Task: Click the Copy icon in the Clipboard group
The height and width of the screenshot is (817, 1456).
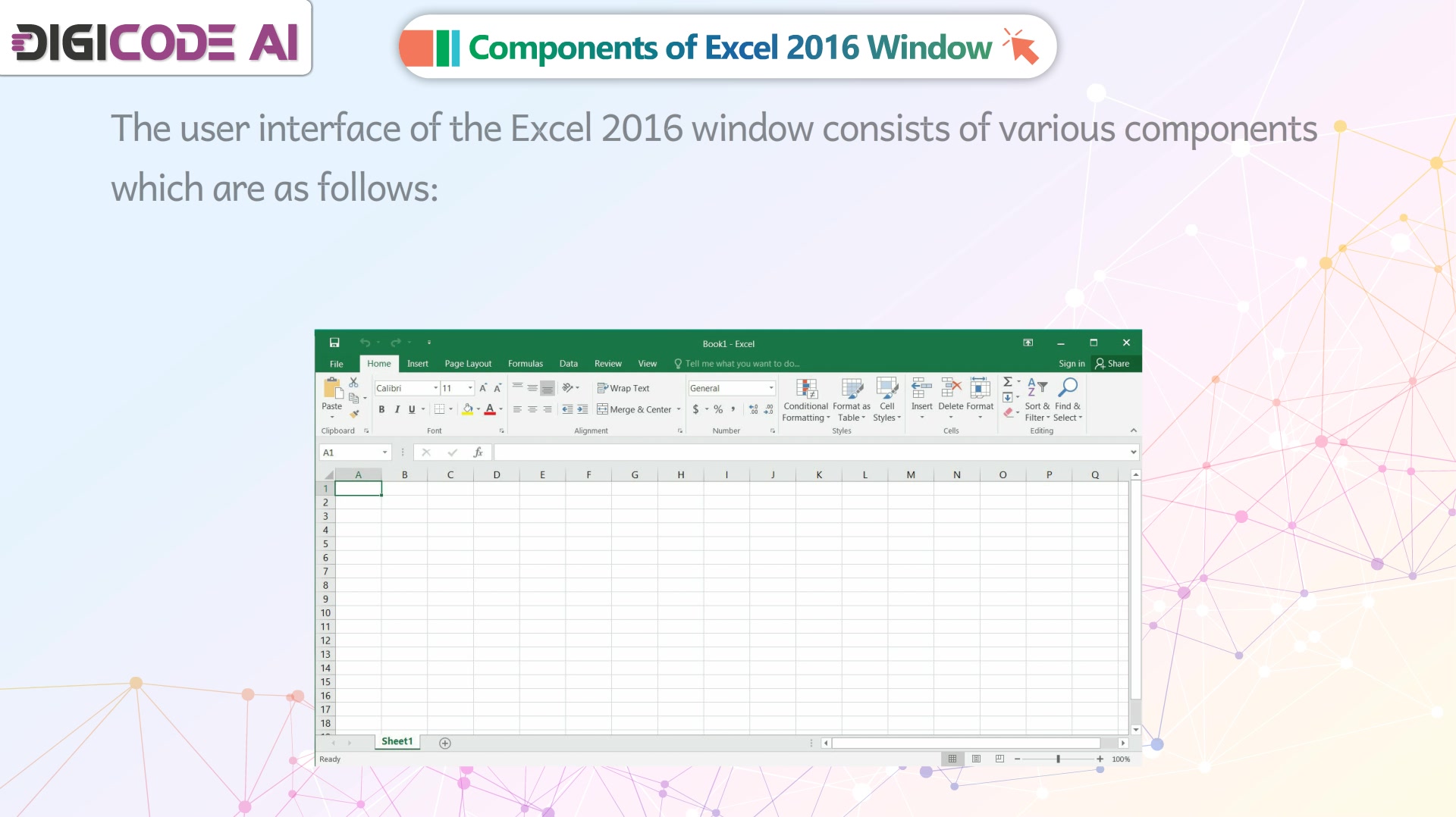Action: pyautogui.click(x=353, y=398)
